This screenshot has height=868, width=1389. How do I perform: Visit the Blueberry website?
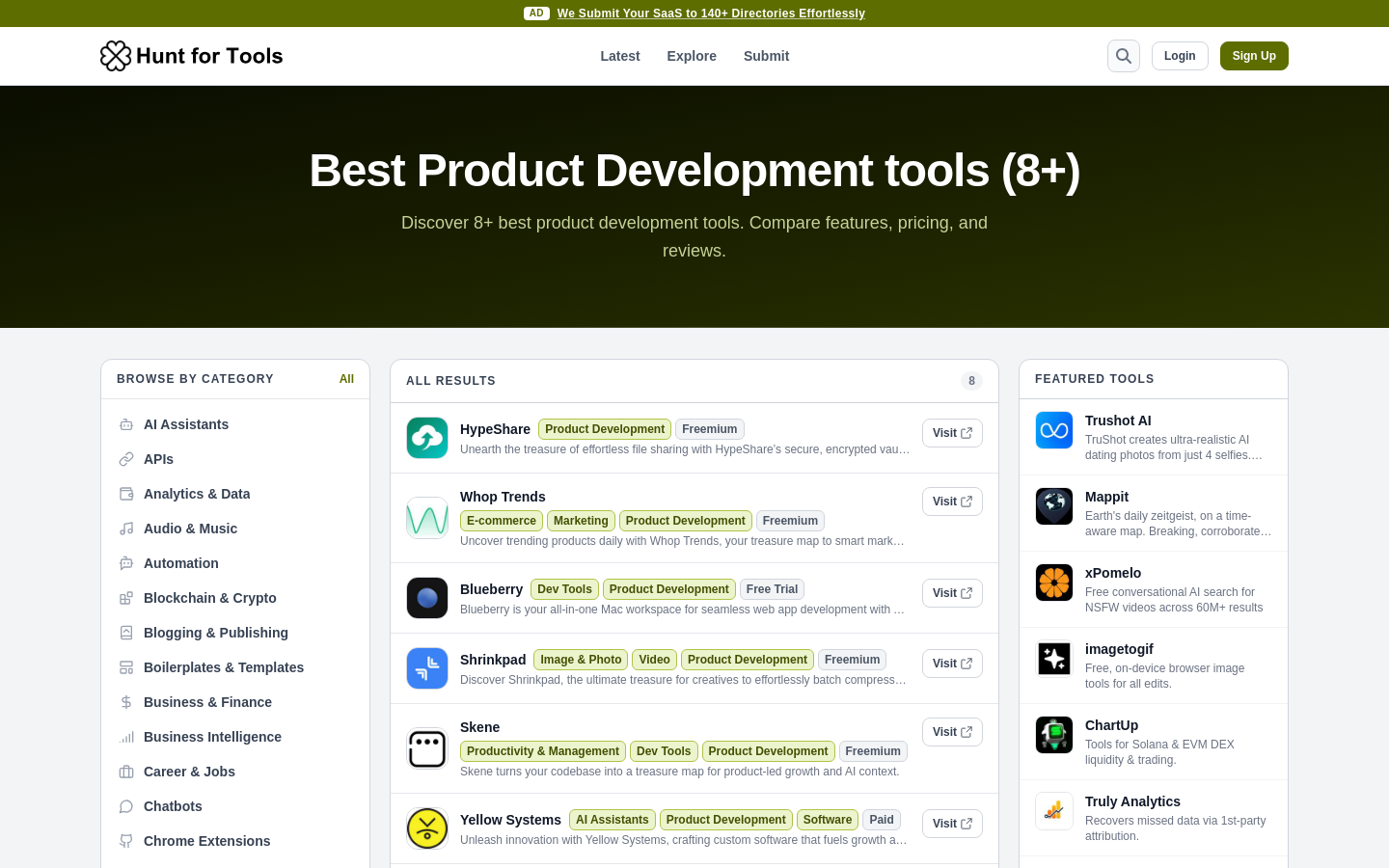pyautogui.click(x=952, y=593)
